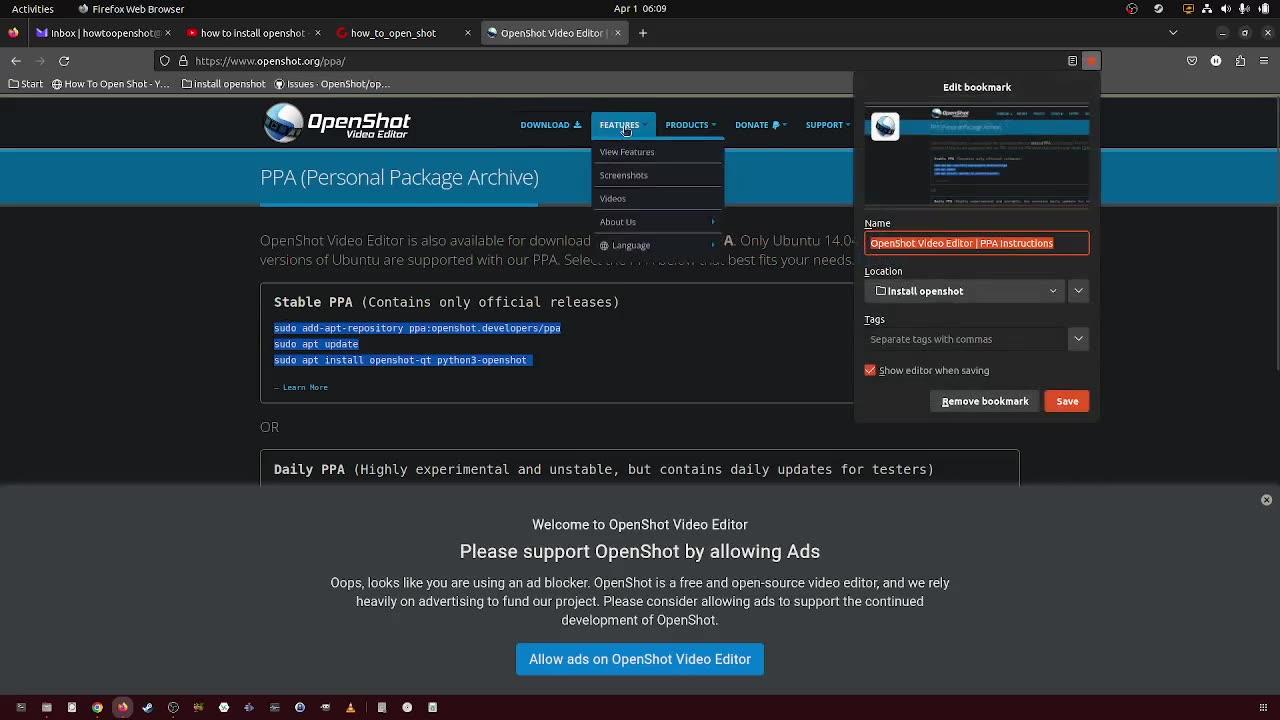Screen dimensions: 1280x720
Task: Launch VLC from the taskbar
Action: [350, 707]
